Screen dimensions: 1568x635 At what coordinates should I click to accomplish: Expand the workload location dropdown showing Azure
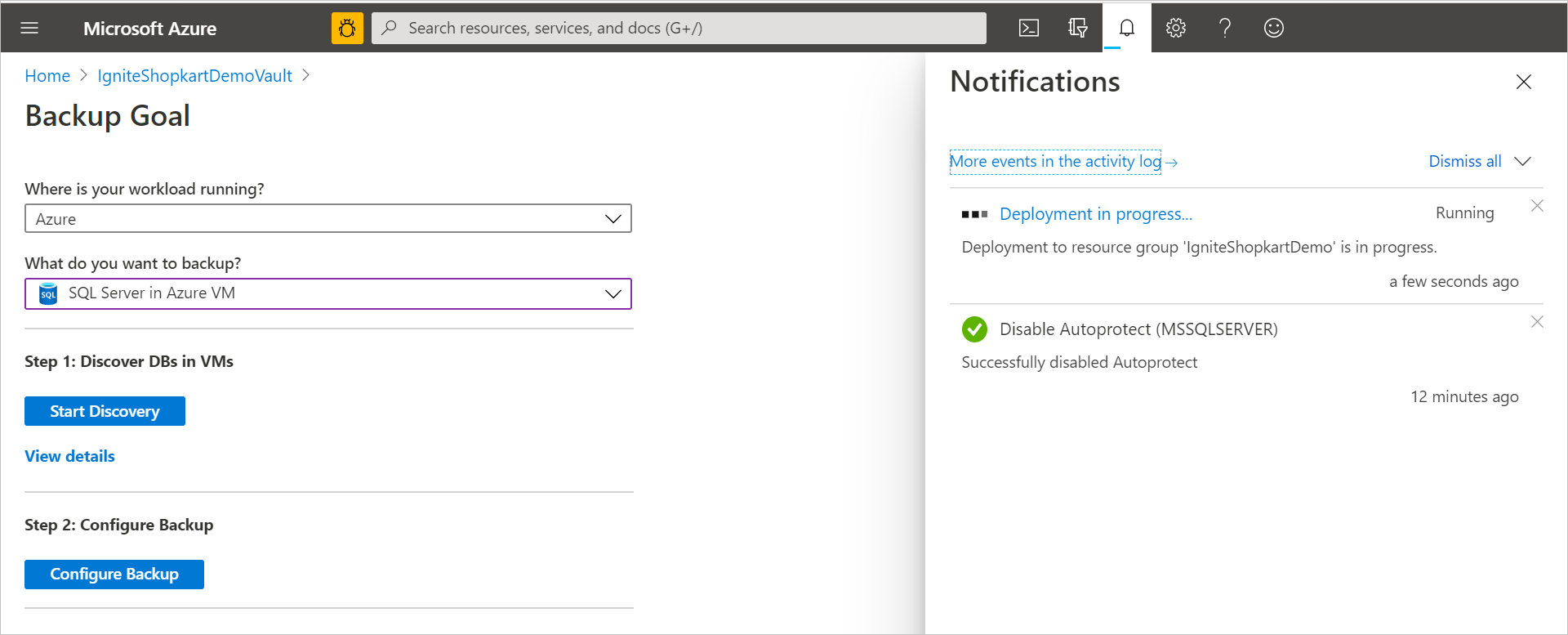pyautogui.click(x=327, y=219)
